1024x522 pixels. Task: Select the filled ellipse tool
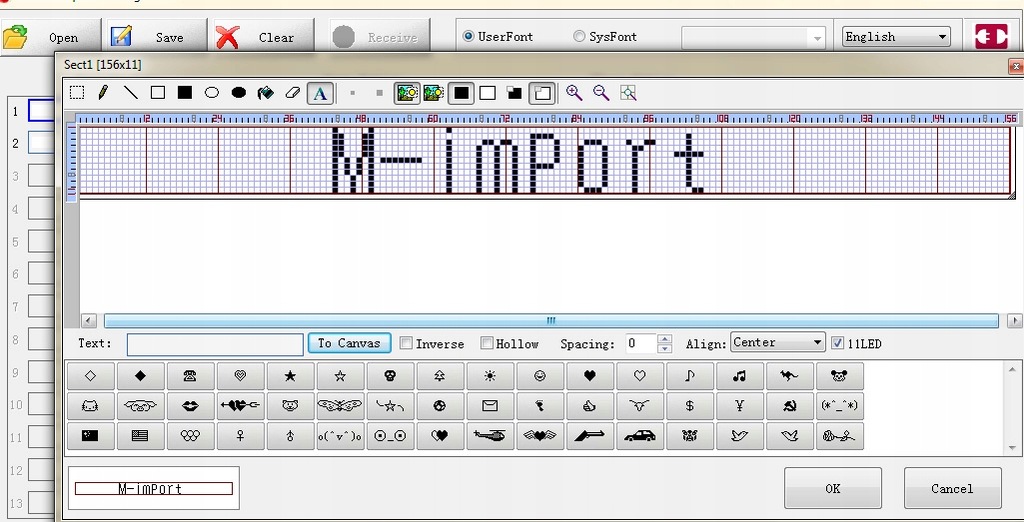coord(239,93)
